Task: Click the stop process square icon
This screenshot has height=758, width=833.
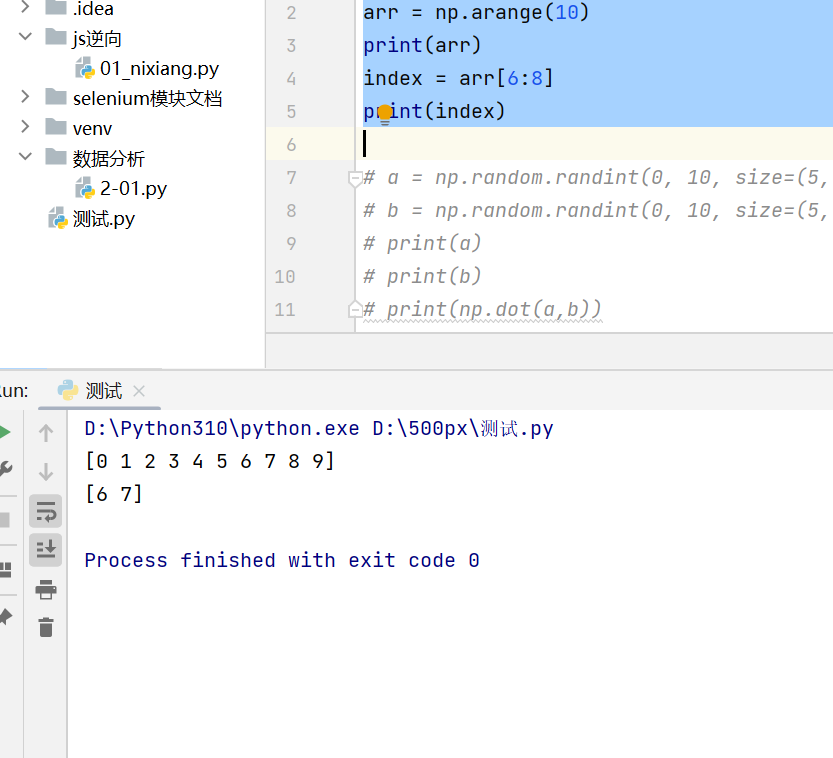Action: 5,519
